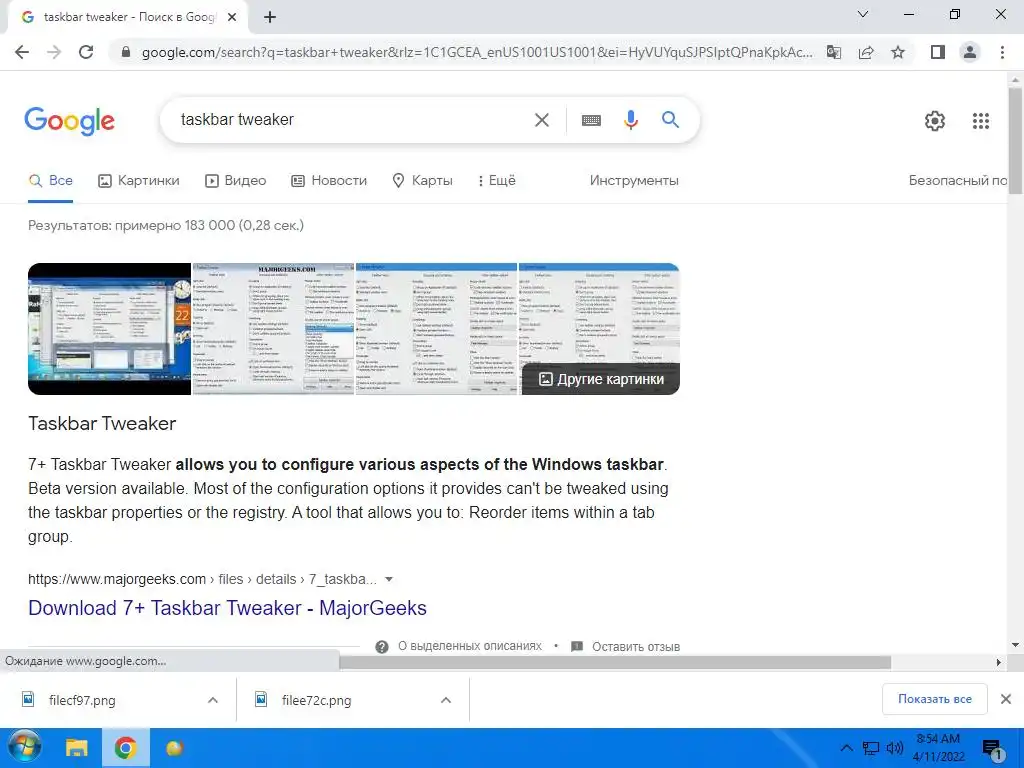
Task: Click the Chrome taskbar icon
Action: point(125,748)
